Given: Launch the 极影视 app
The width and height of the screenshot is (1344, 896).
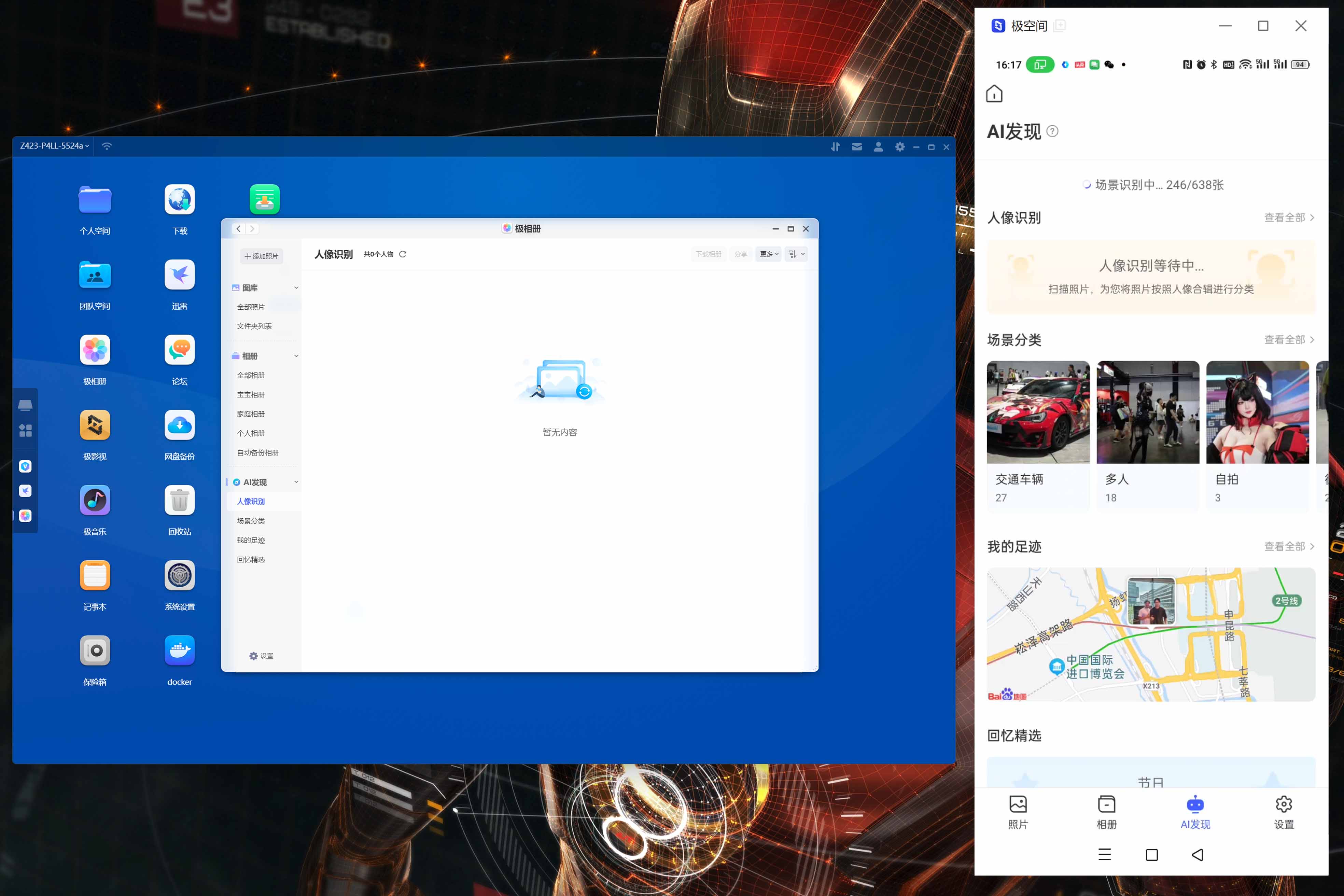Looking at the screenshot, I should tap(95, 425).
